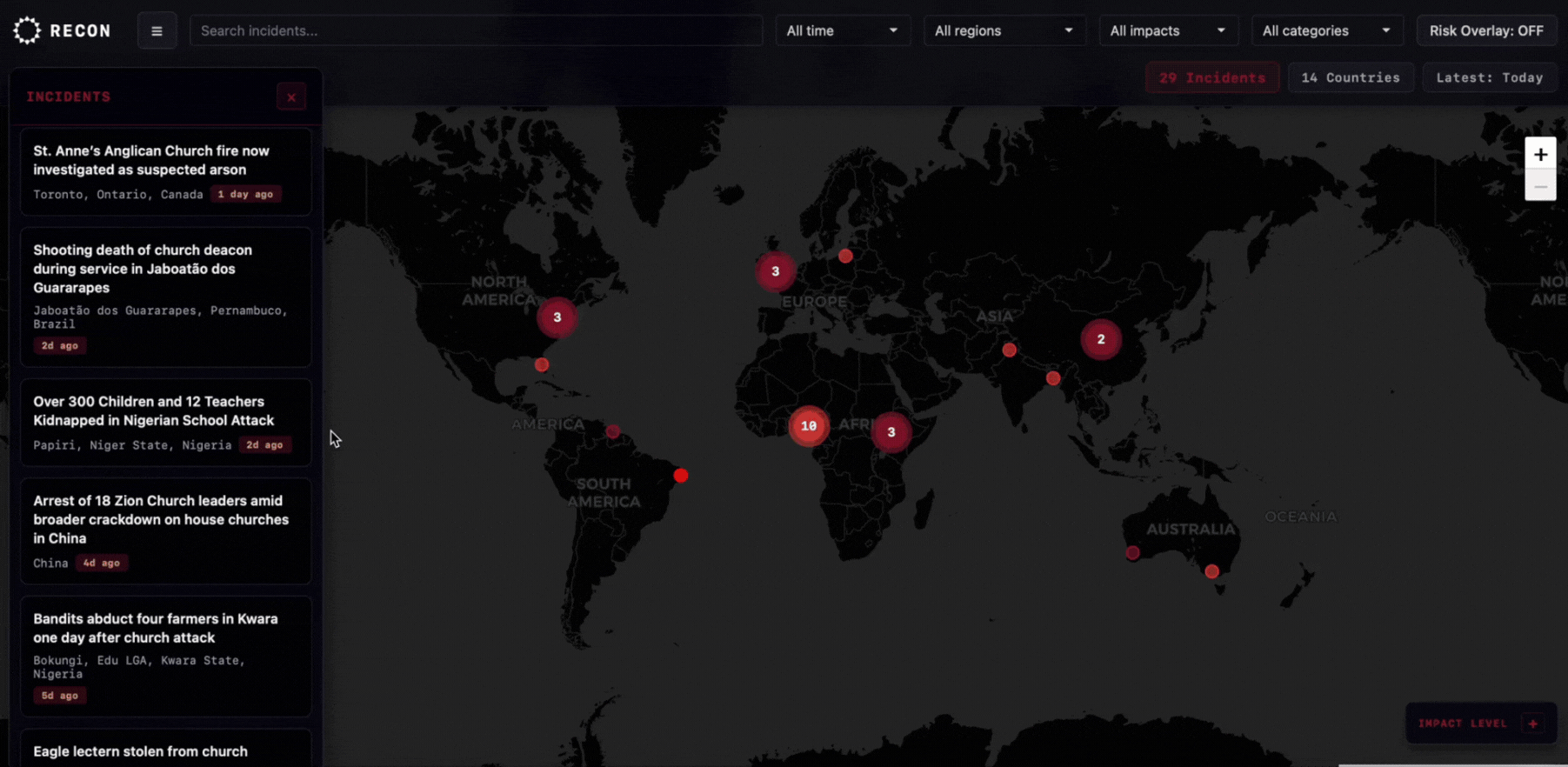Screen dimensions: 1568x767
Task: Click the '5d ago' time badge
Action: (x=60, y=696)
